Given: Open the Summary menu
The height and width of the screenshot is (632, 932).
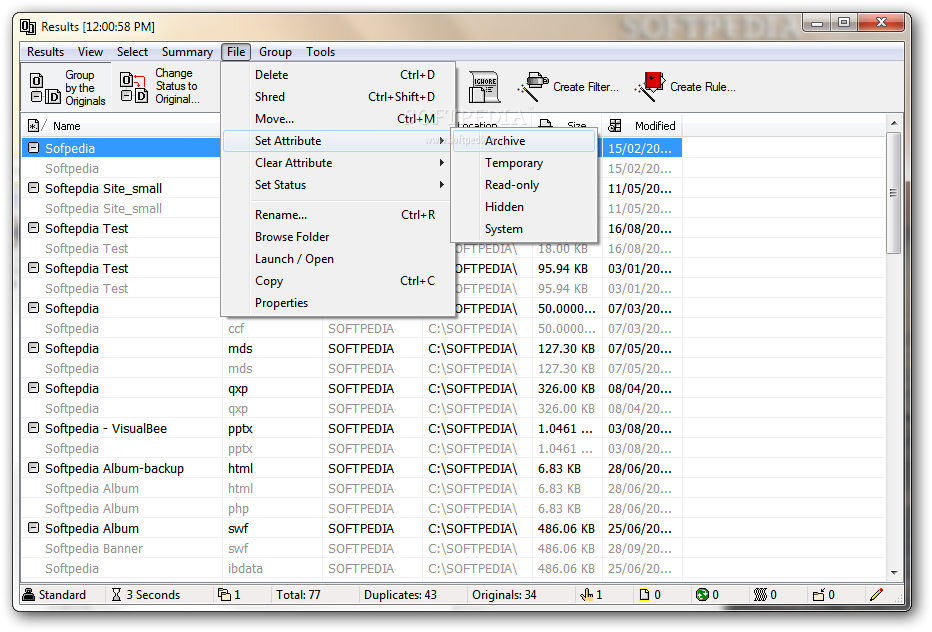Looking at the screenshot, I should [x=187, y=52].
